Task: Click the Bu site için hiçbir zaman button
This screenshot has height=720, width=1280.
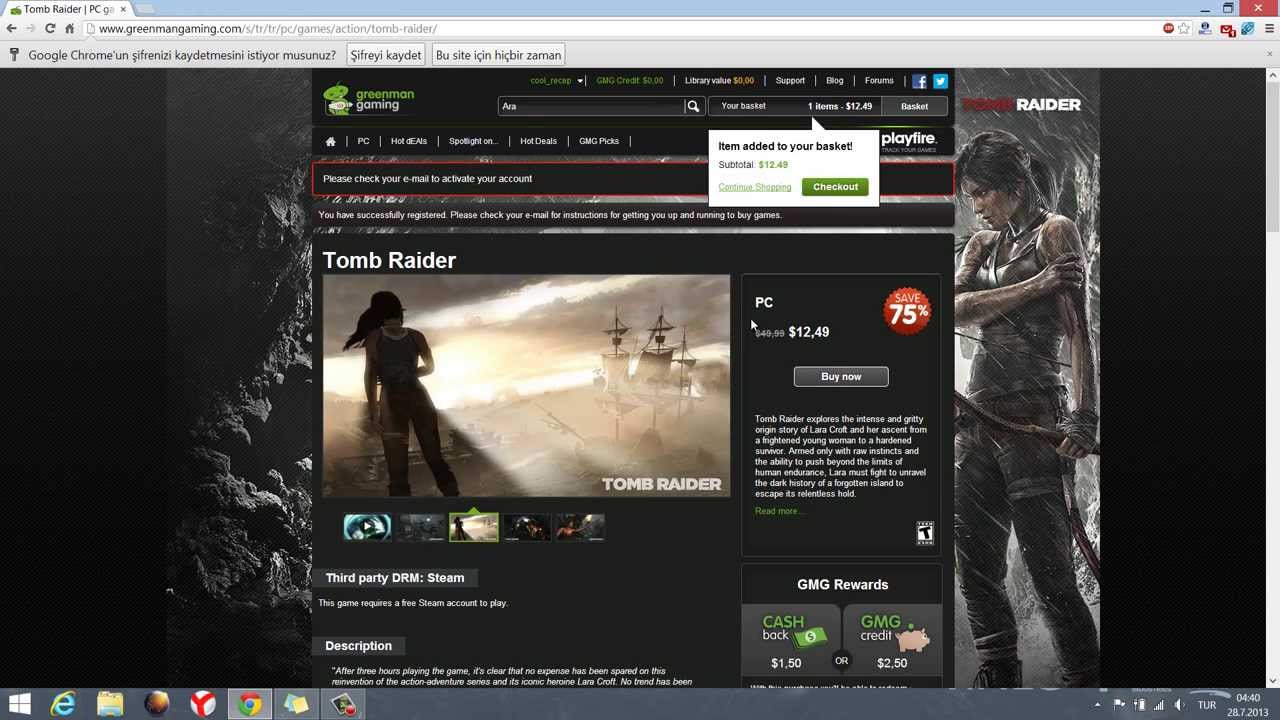Action: 498,55
